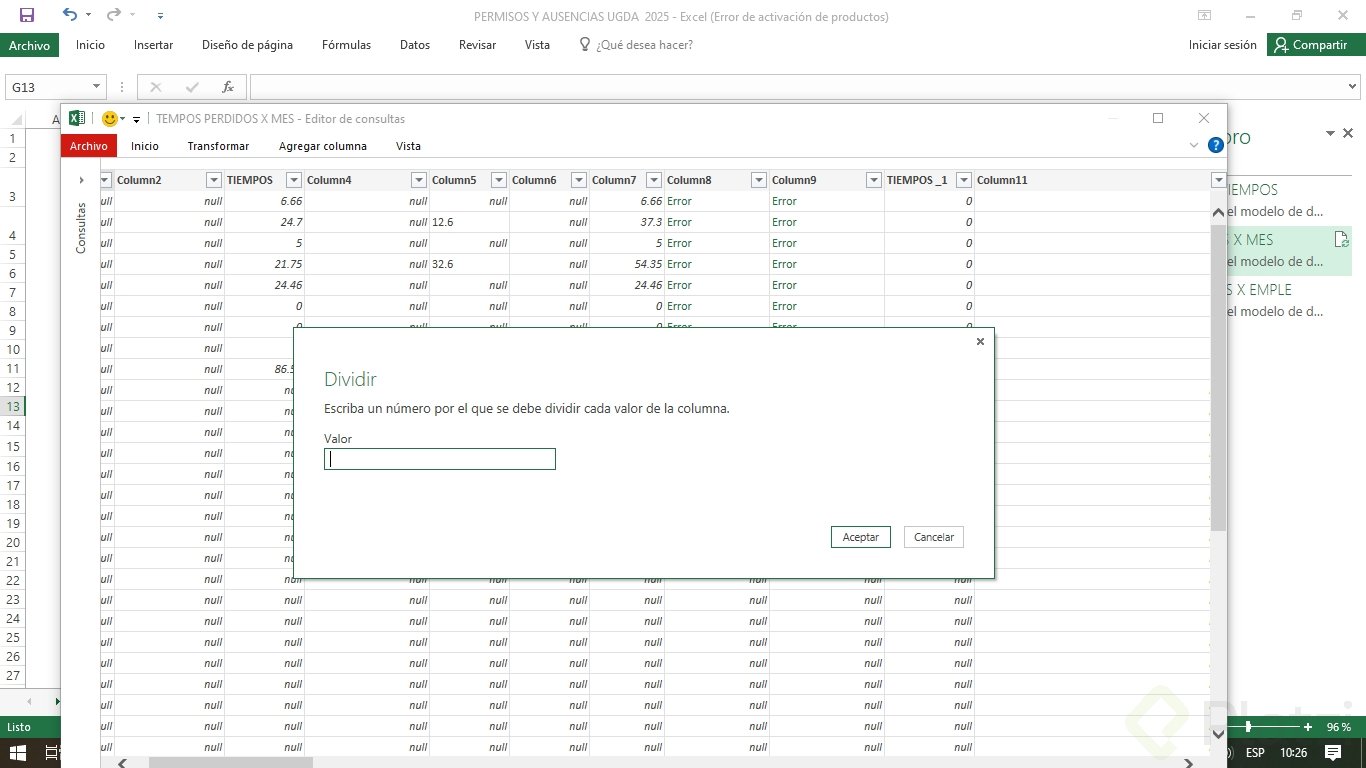1366x768 pixels.
Task: Expand the Consultas side pane
Action: click(81, 180)
